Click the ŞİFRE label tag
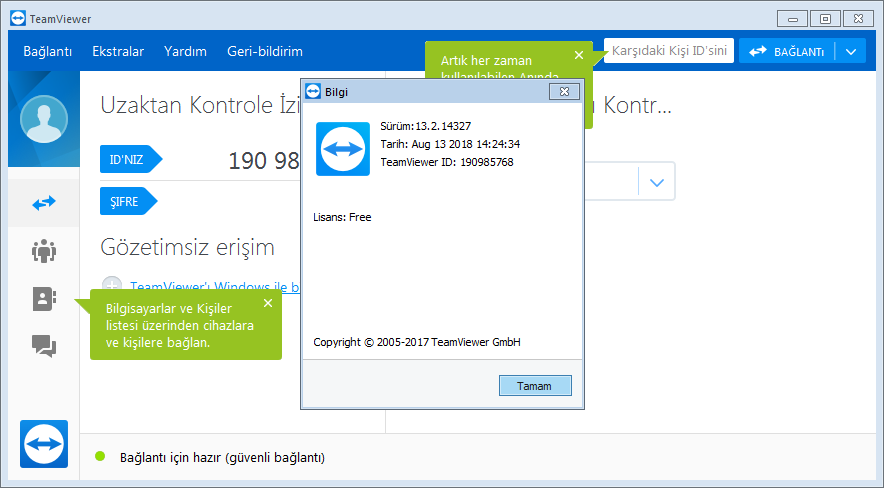884x488 pixels. coord(129,201)
